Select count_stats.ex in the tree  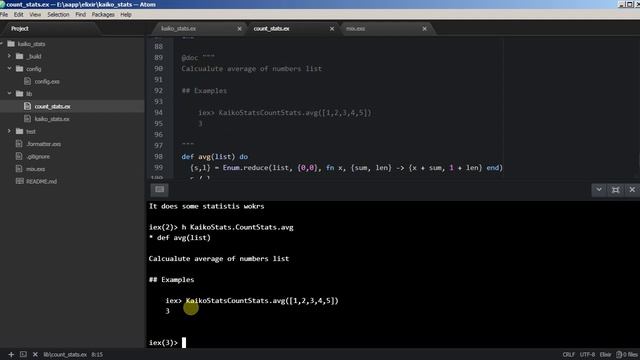(52, 106)
